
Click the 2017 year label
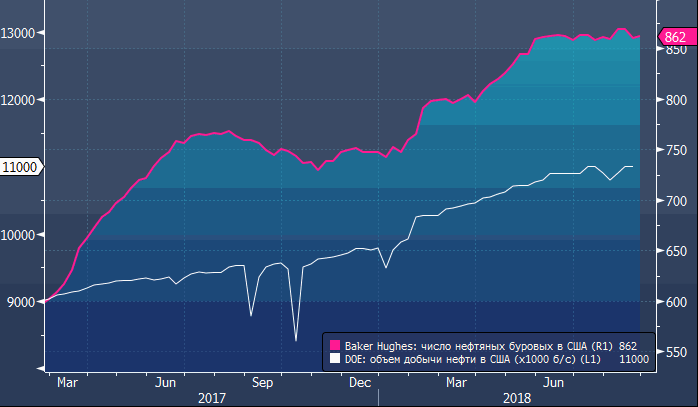point(211,398)
